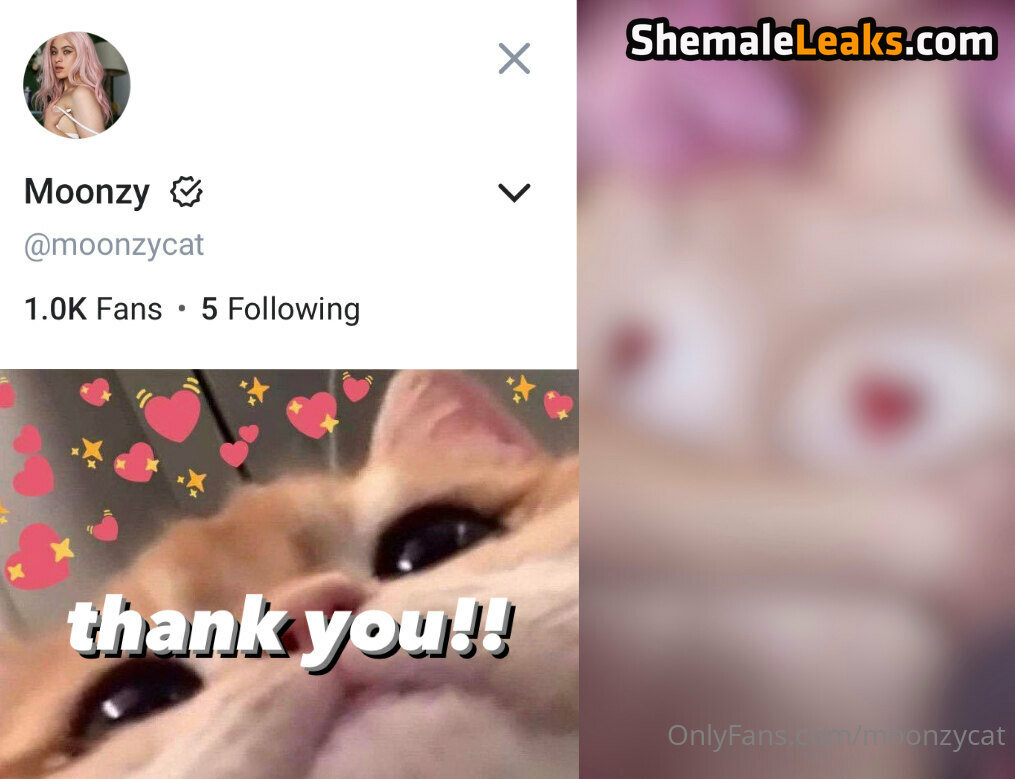
Task: Click the OnlyFans.com/moonzycat watermark link
Action: (836, 736)
